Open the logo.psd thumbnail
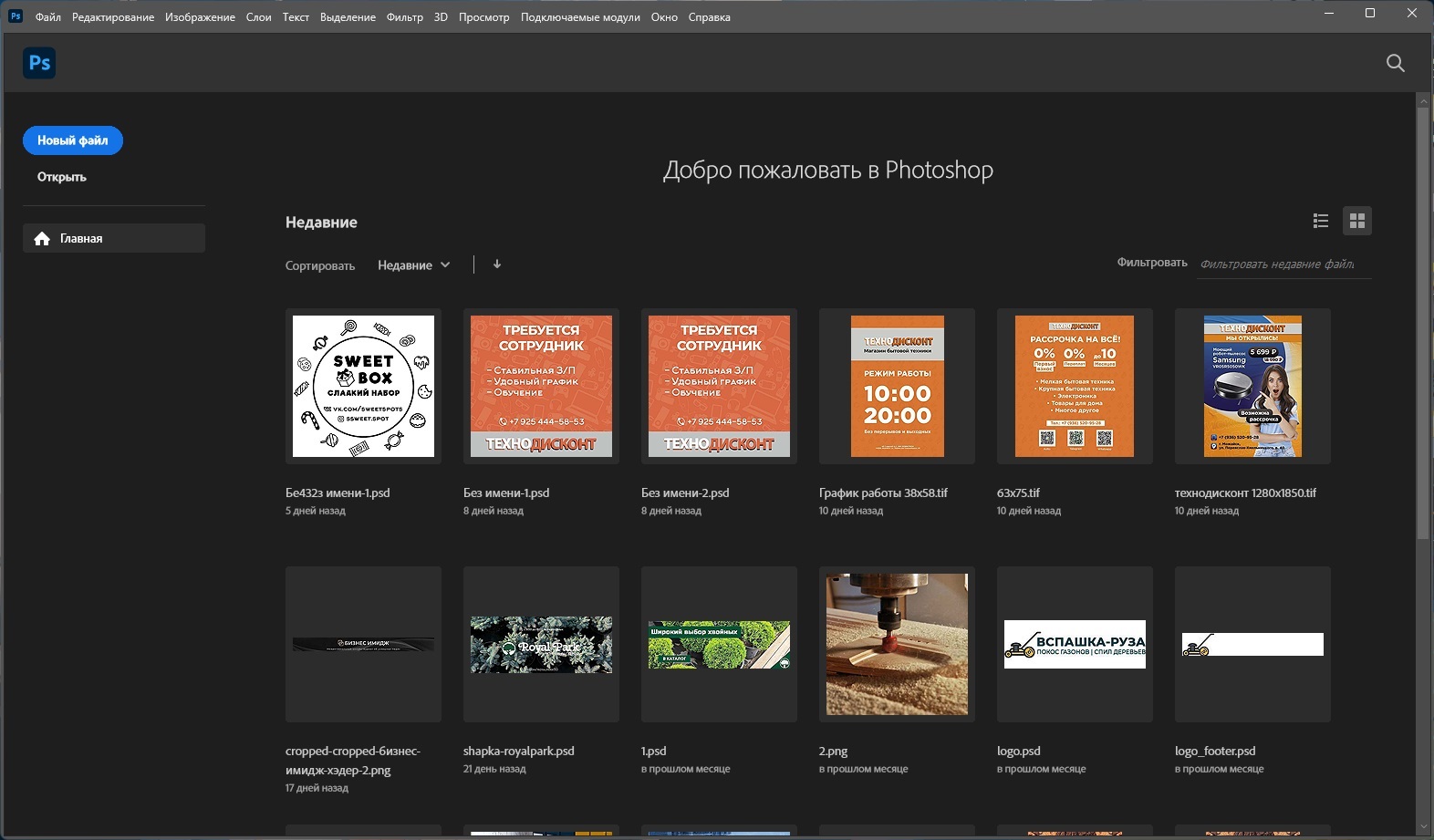Screen dimensions: 1434x840 pyautogui.click(x=1075, y=644)
